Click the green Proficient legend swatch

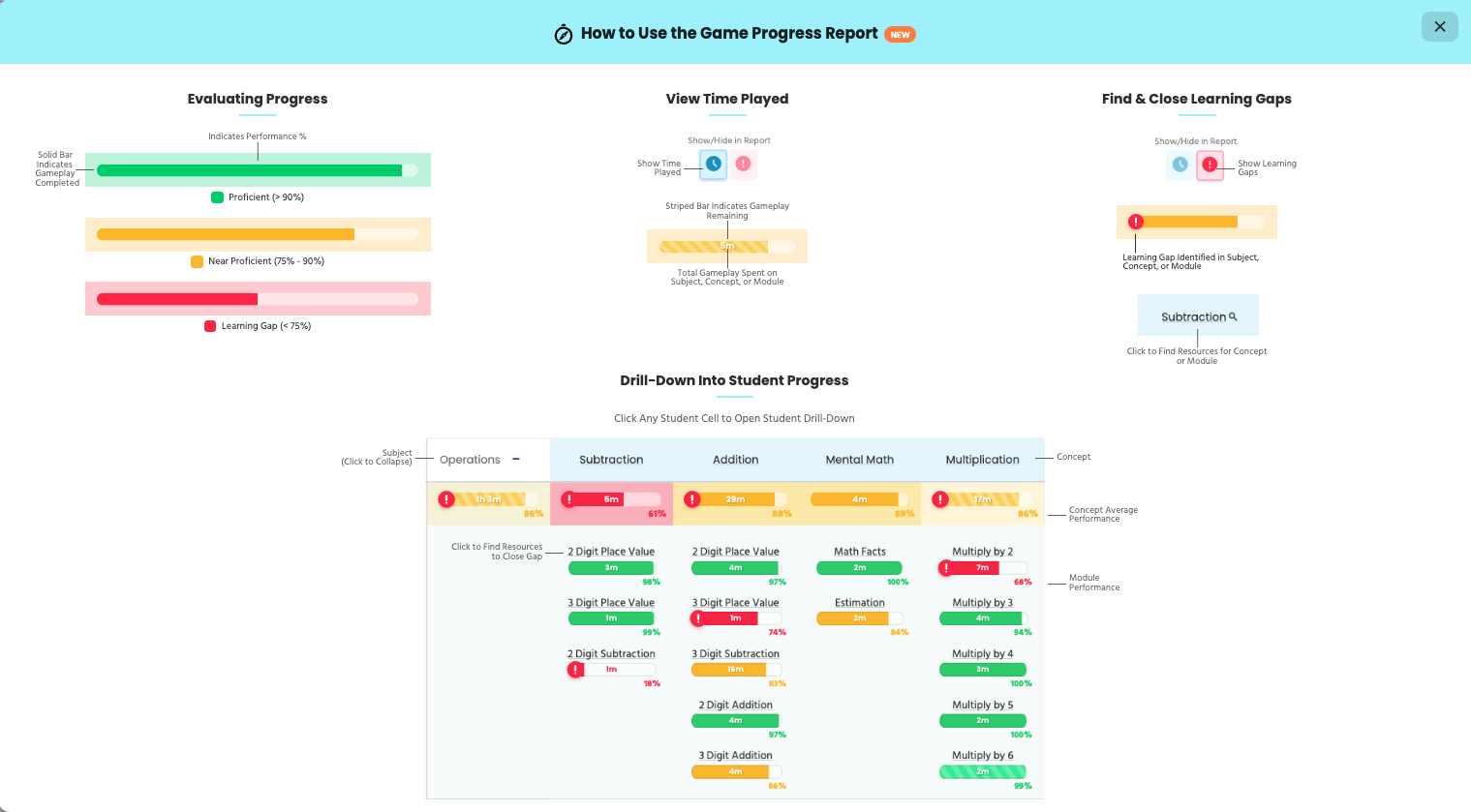[x=218, y=197]
